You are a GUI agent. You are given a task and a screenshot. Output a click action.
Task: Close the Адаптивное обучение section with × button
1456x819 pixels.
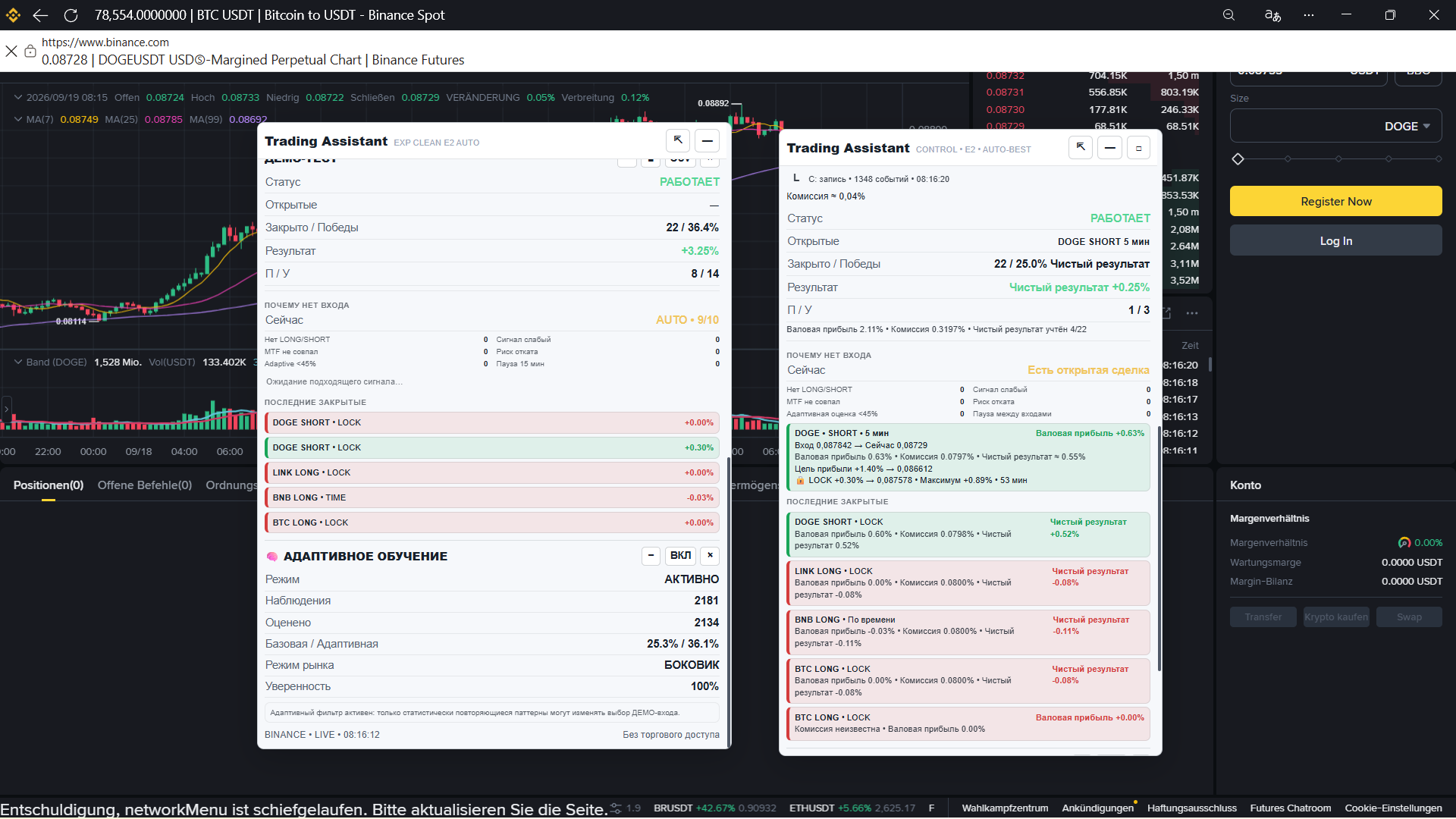[x=710, y=556]
